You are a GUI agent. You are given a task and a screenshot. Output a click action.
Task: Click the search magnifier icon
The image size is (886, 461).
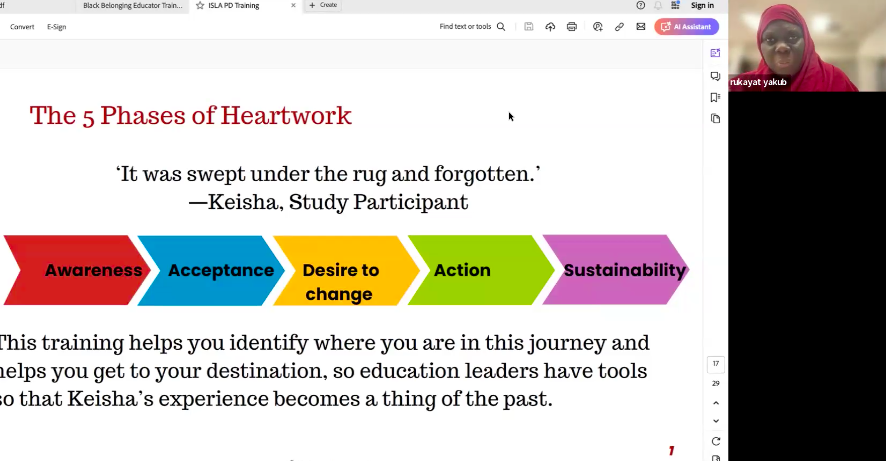coord(501,27)
